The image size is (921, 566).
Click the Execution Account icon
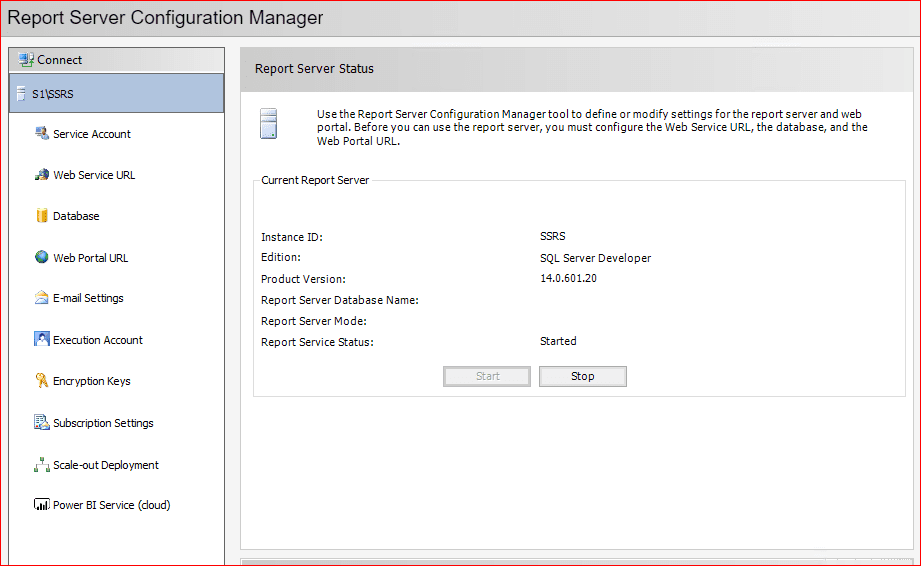(42, 339)
